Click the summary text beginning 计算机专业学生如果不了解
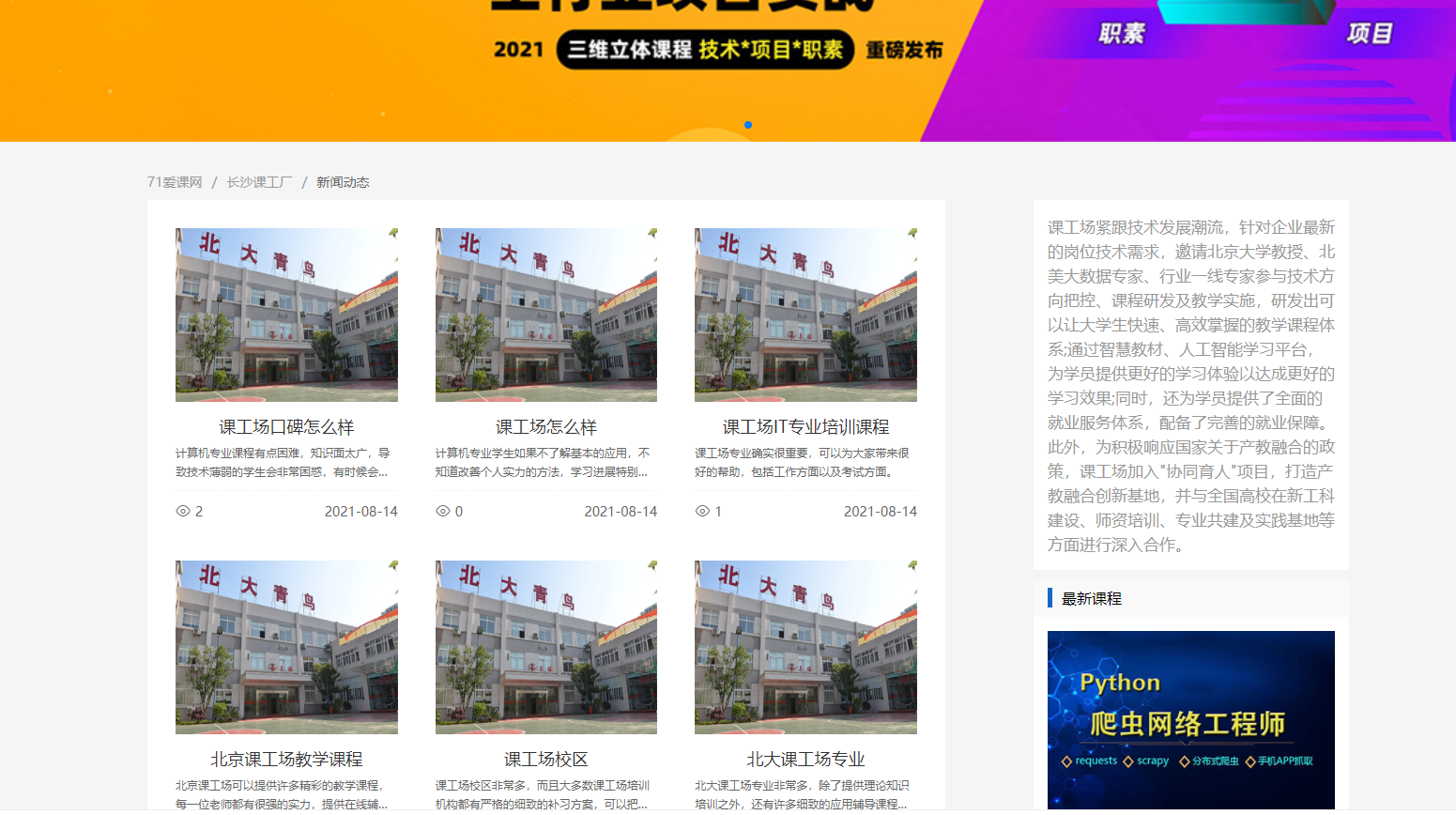Viewport: 1456px width, 815px height. click(x=543, y=463)
